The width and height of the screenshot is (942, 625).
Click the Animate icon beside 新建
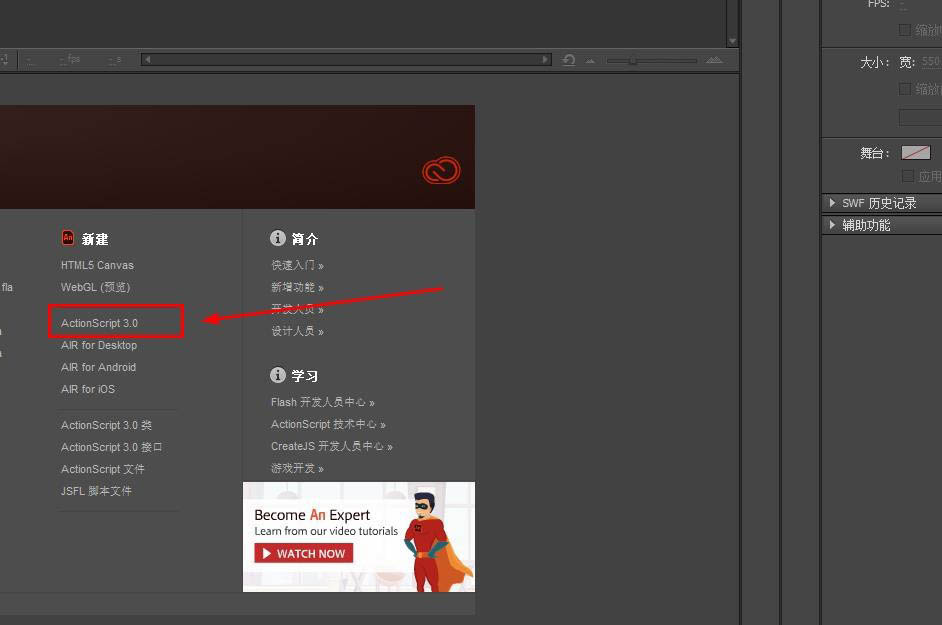(68, 238)
